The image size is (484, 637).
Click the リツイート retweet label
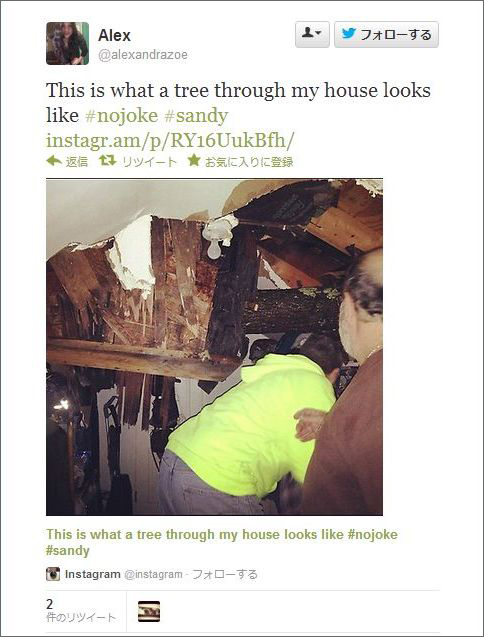coord(150,162)
